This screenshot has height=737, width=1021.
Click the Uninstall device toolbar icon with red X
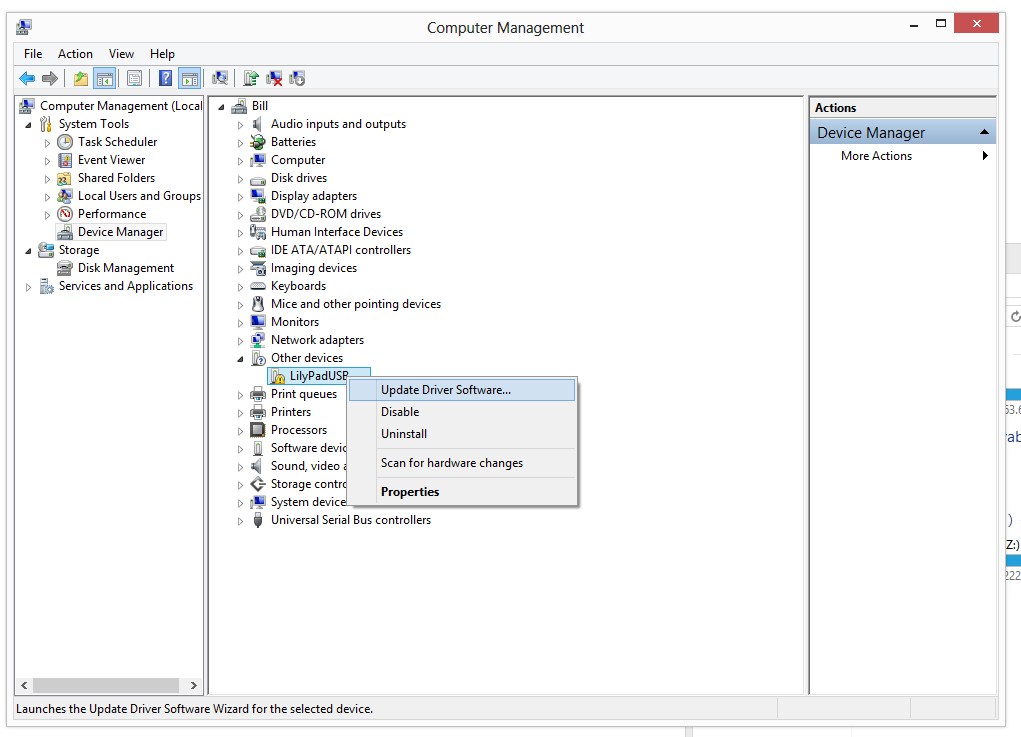[274, 79]
